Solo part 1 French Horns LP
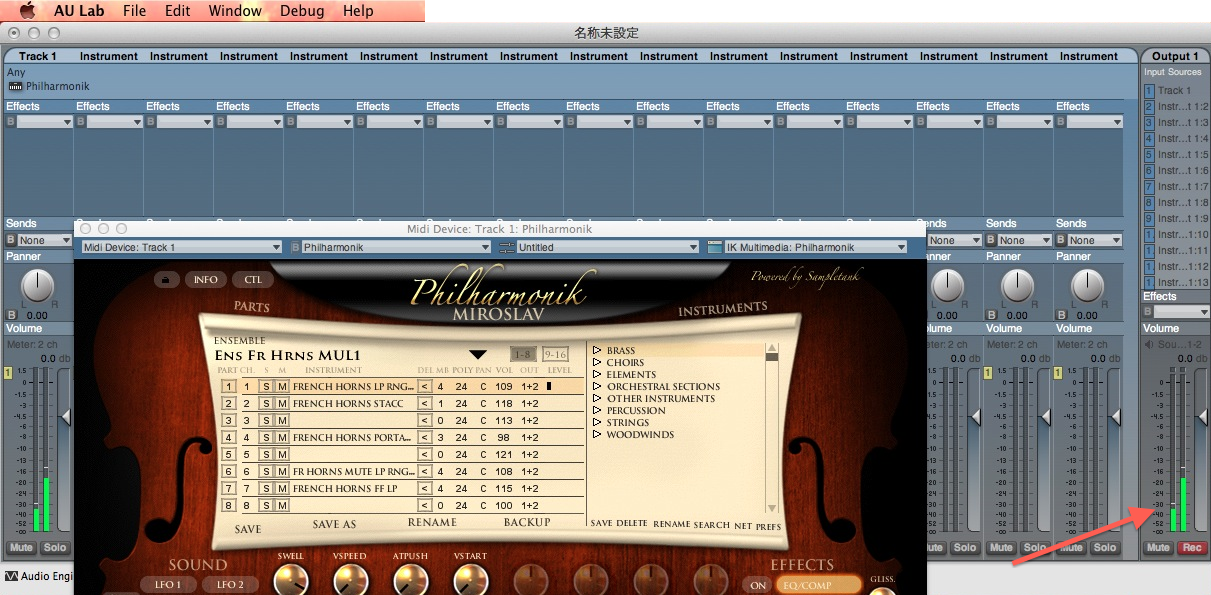The height and width of the screenshot is (595, 1211). pyautogui.click(x=267, y=386)
